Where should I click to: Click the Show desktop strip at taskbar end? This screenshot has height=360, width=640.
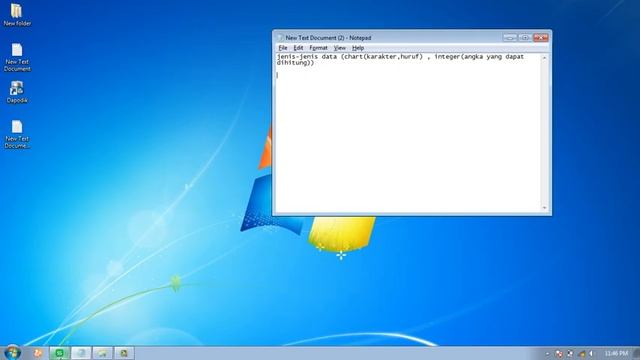(637, 353)
